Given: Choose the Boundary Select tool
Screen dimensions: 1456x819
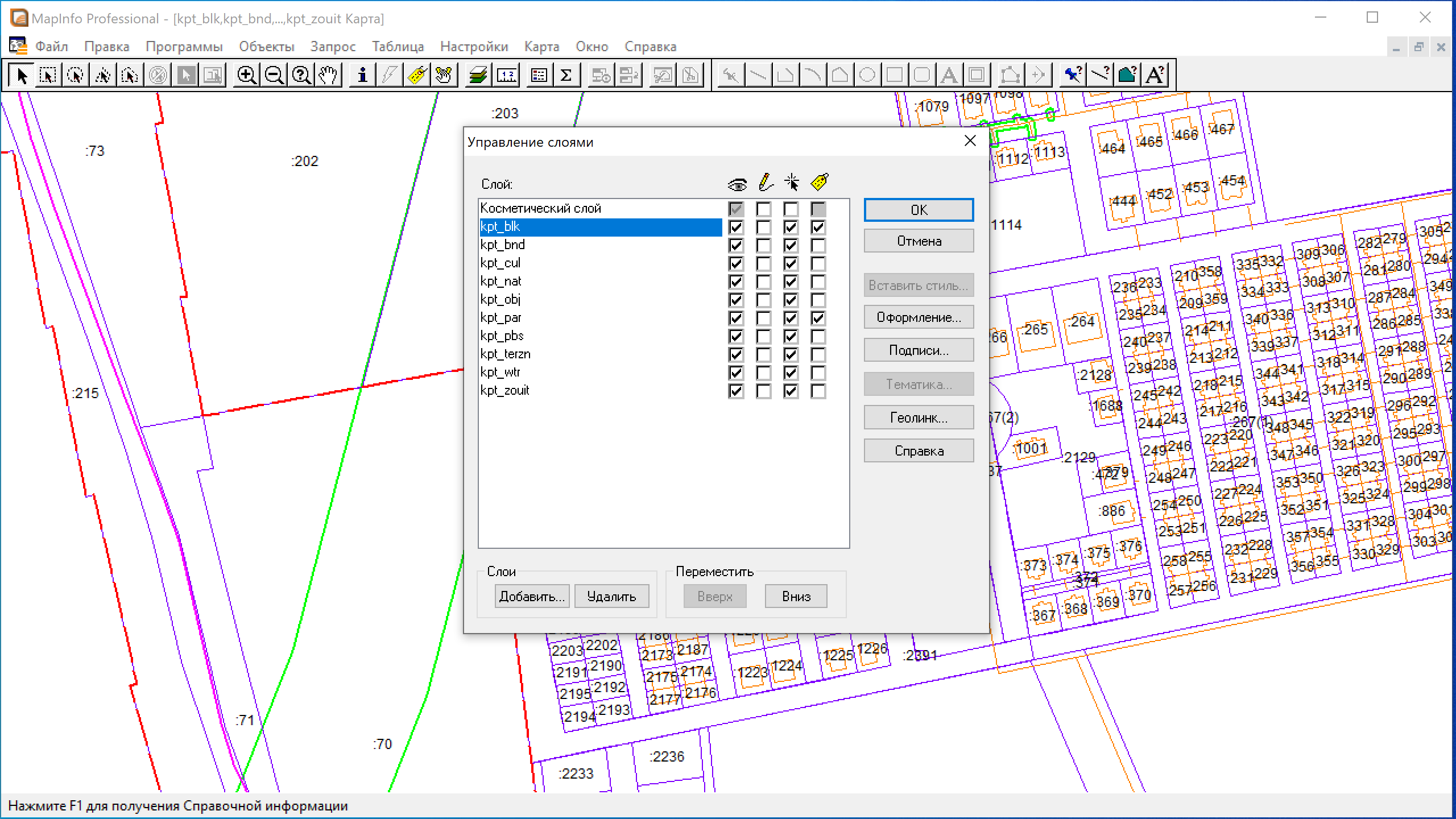Looking at the screenshot, I should (x=130, y=75).
